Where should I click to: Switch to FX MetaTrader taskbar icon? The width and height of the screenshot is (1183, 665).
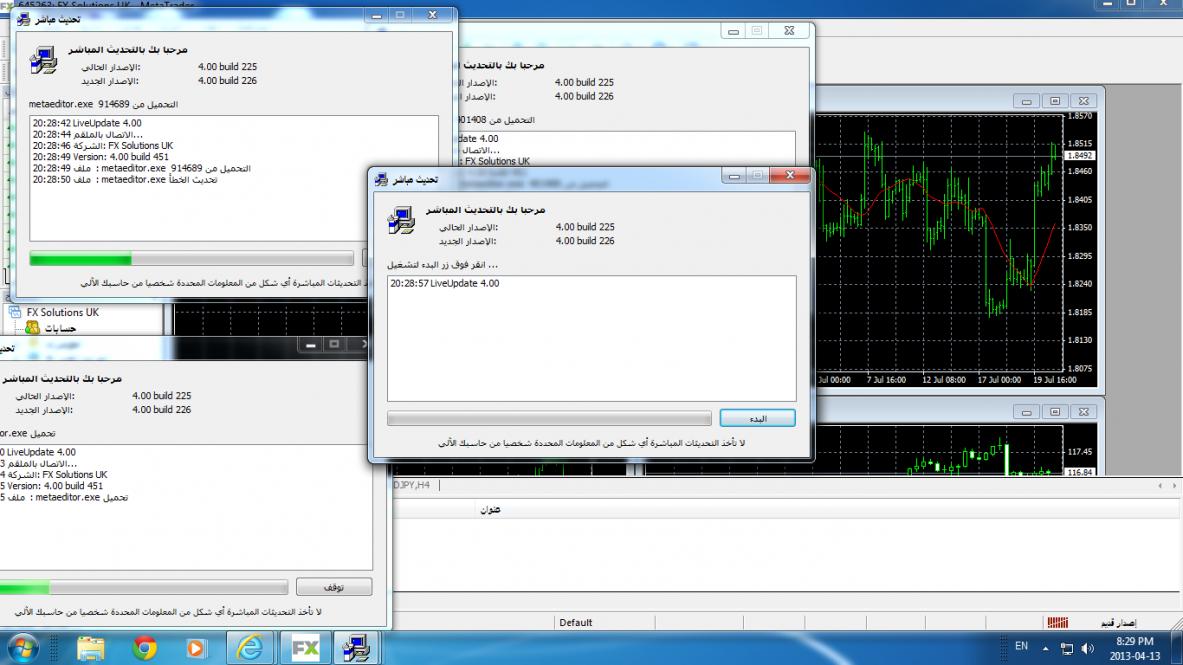click(x=304, y=648)
